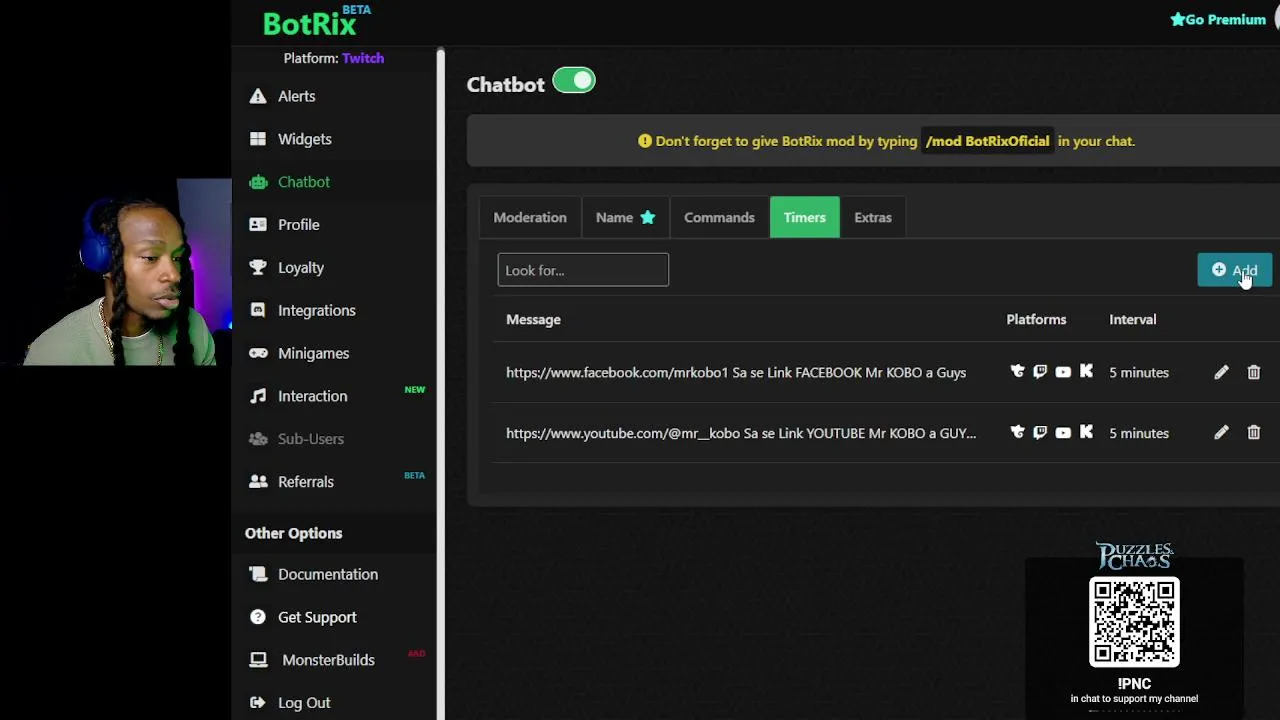Click the /mod BotRixOficial command text
This screenshot has width=1280, height=720.
tap(987, 141)
